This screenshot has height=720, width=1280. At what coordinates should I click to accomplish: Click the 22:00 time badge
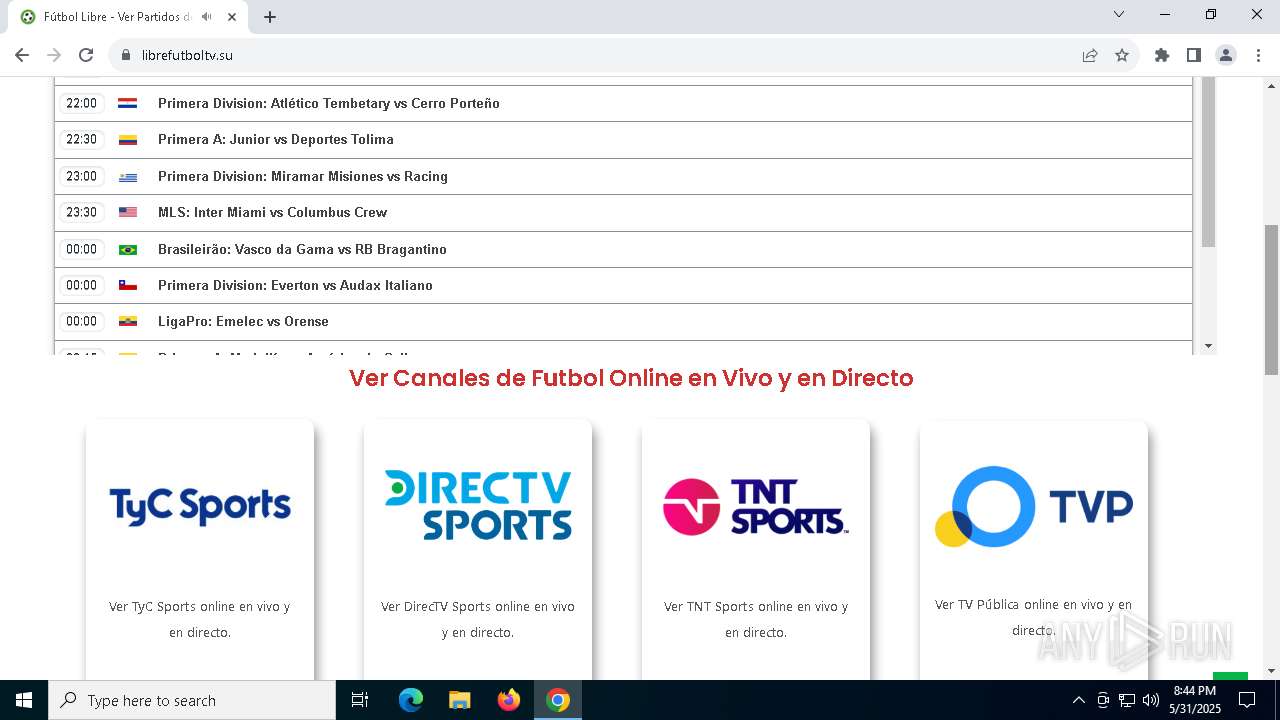click(x=82, y=103)
